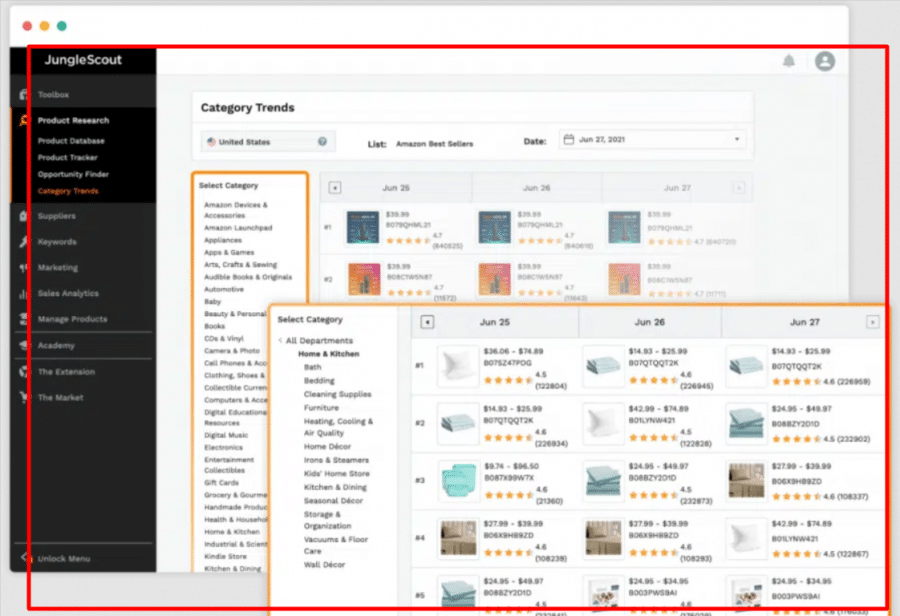Open Product Database link

click(x=71, y=141)
